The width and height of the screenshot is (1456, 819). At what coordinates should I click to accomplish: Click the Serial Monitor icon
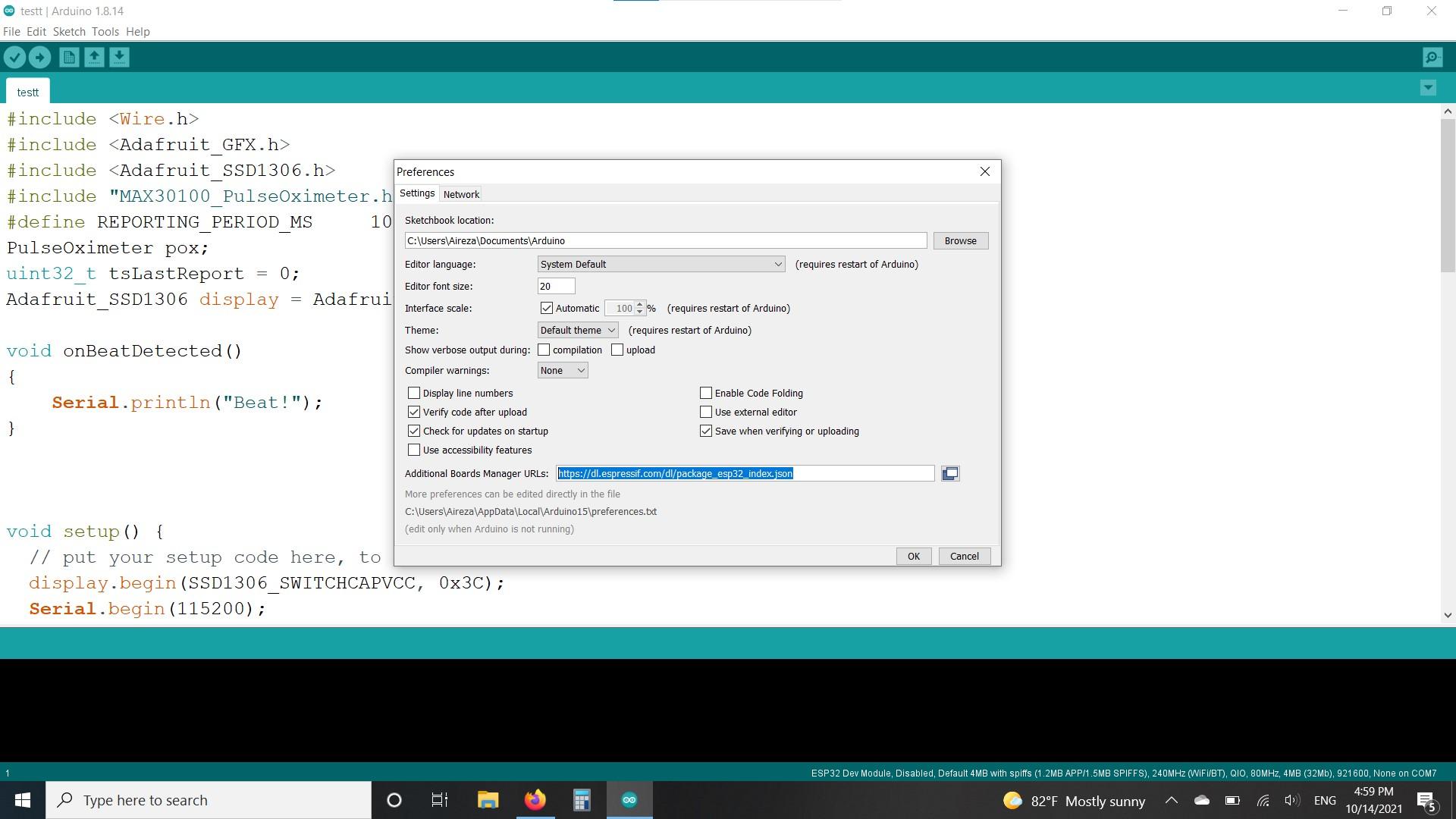pyautogui.click(x=1432, y=57)
